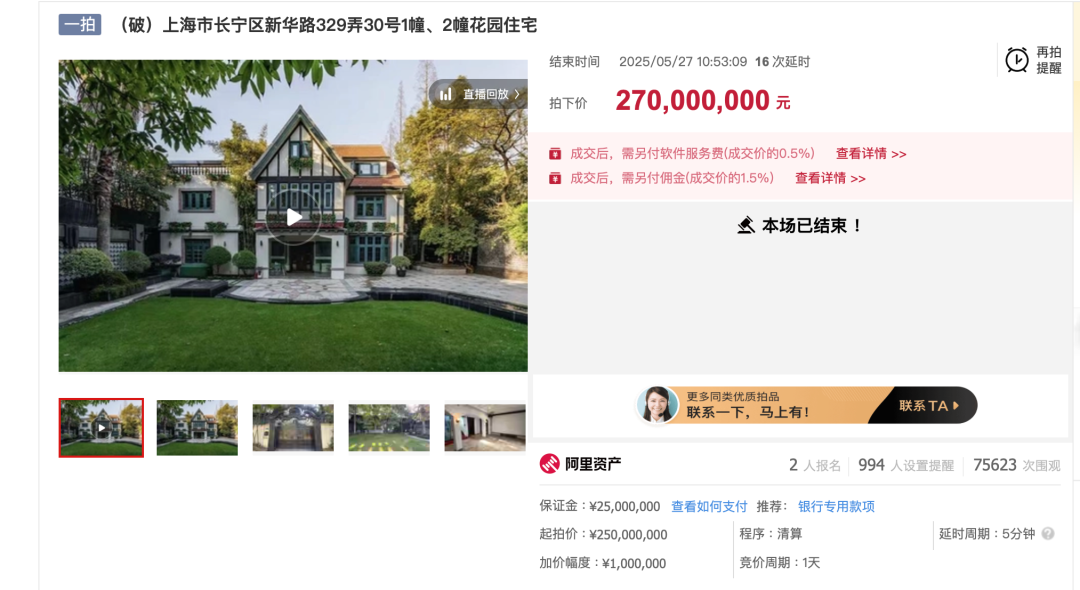Click the 一拍 auction round tag
Screen dimensions: 1080x590
(x=80, y=25)
